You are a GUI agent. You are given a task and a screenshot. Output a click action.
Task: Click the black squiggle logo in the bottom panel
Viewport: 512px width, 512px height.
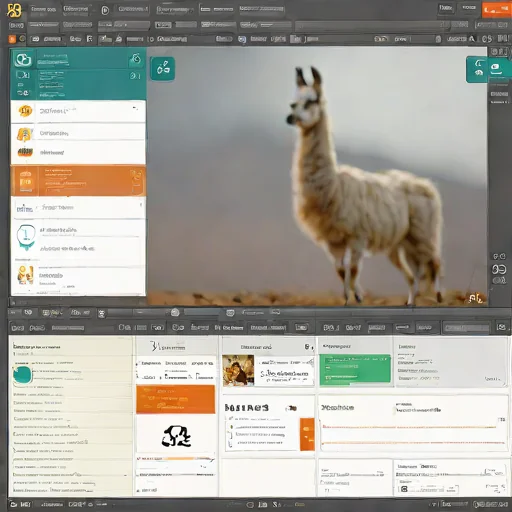coord(176,436)
